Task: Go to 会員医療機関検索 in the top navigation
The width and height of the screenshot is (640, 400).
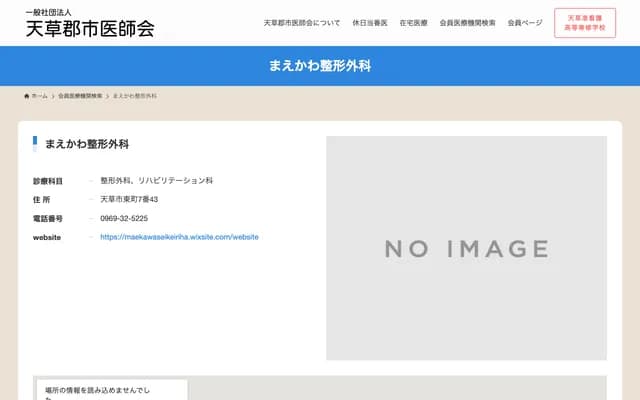Action: (467, 22)
